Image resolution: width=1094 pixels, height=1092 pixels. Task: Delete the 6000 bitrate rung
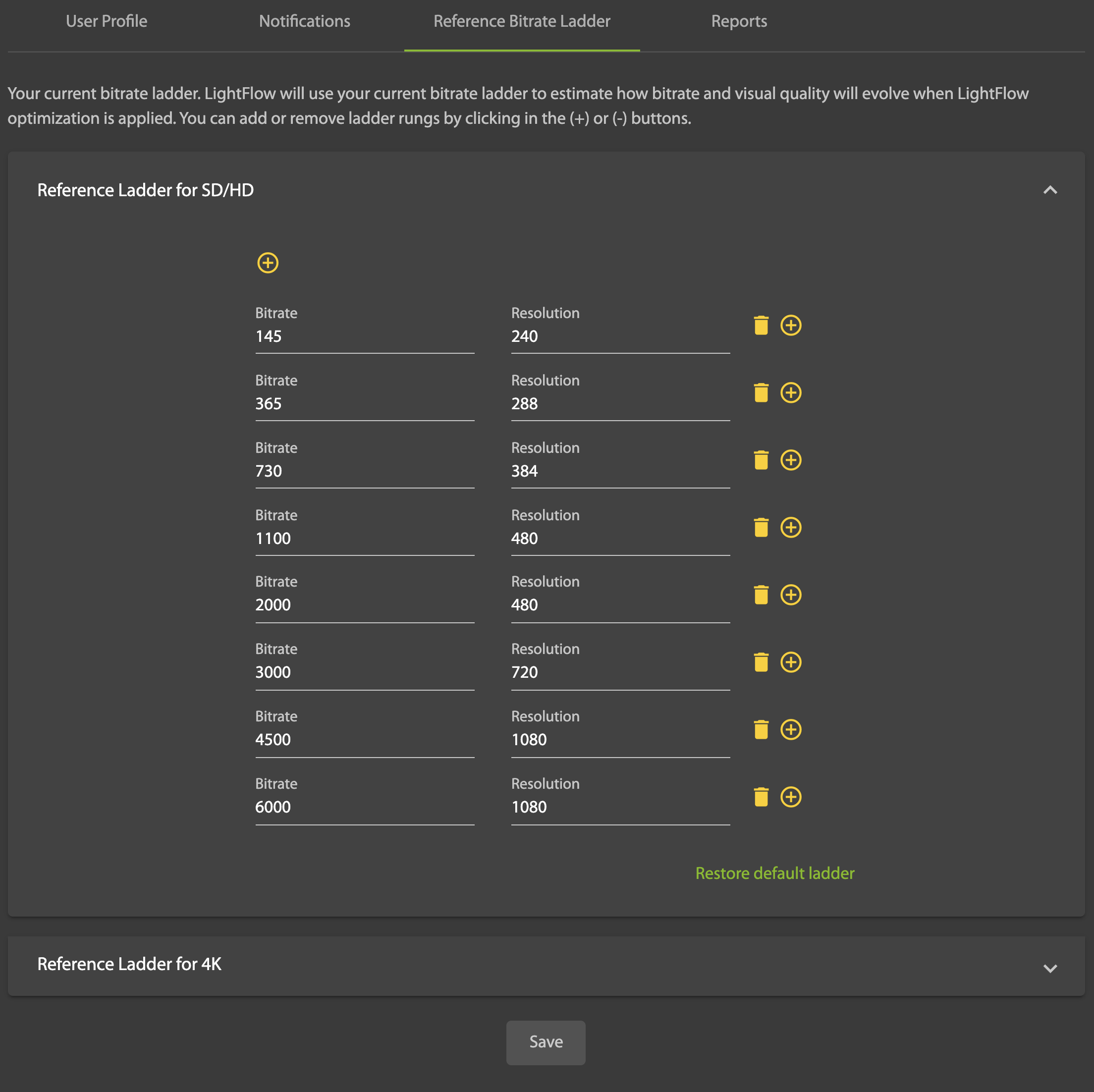761,797
